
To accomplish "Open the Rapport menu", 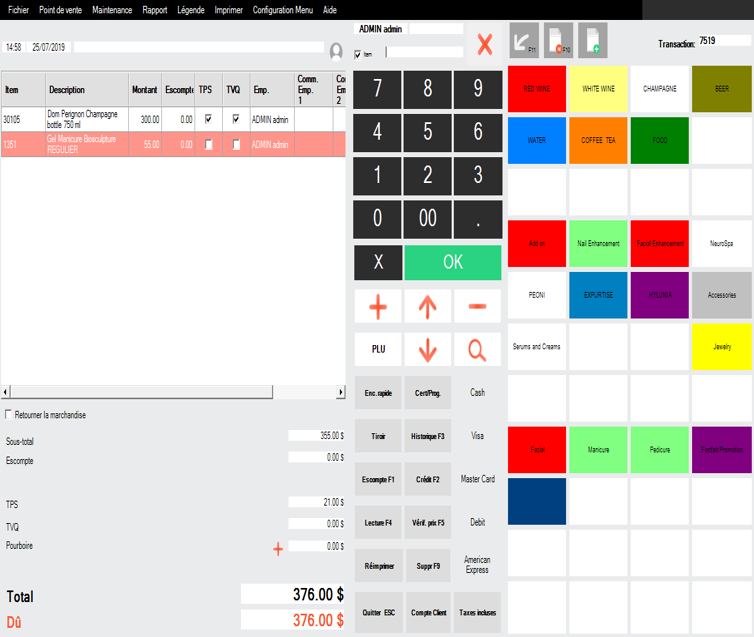I will click(154, 10).
